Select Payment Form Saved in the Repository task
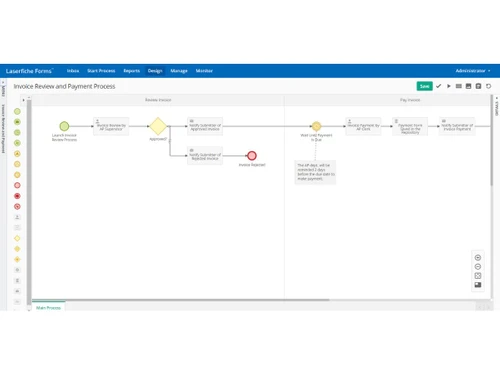500x375 pixels. coord(410,126)
